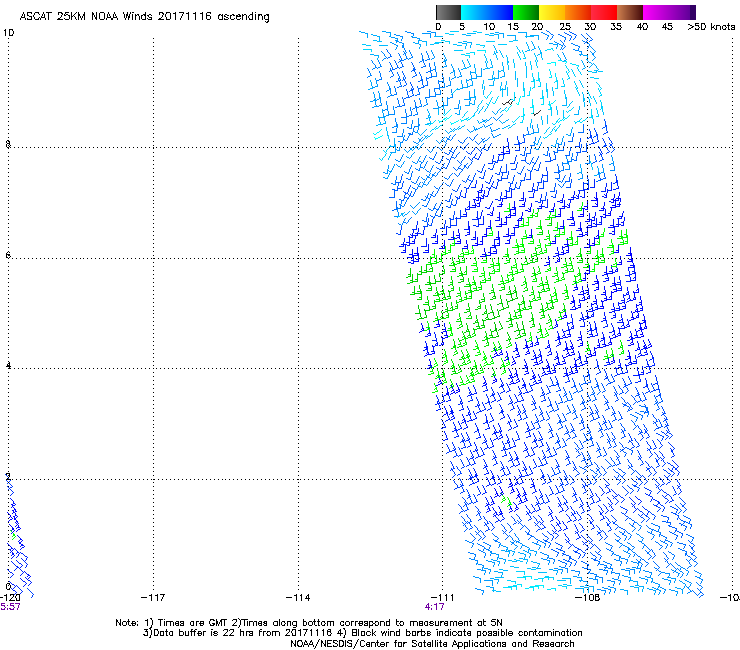Click the title 'ASCAT 25KM NOAA Winds 20171116 ascending'
740x650 pixels.
tap(144, 17)
